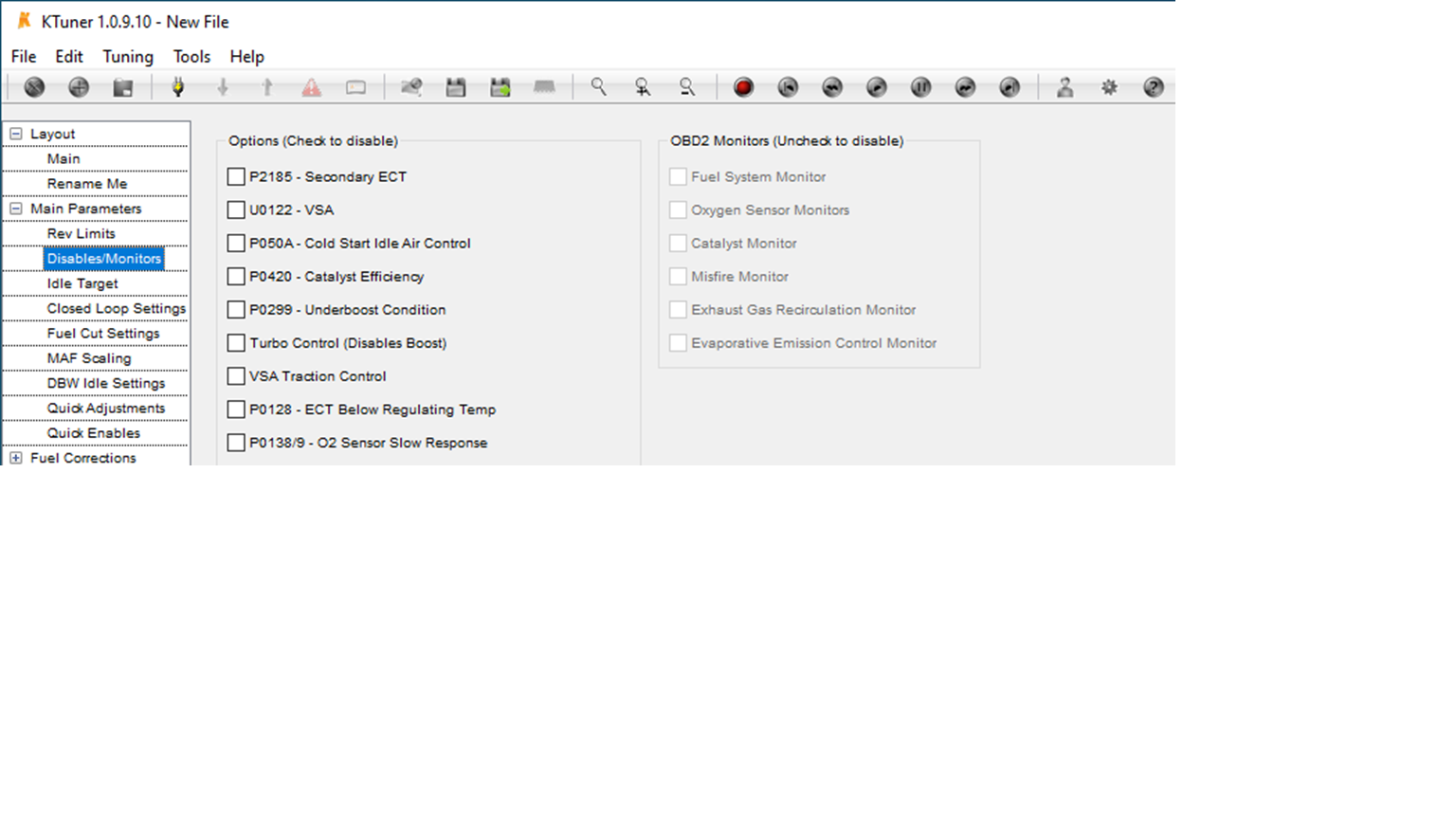Click the play button in the toolbar

877,87
